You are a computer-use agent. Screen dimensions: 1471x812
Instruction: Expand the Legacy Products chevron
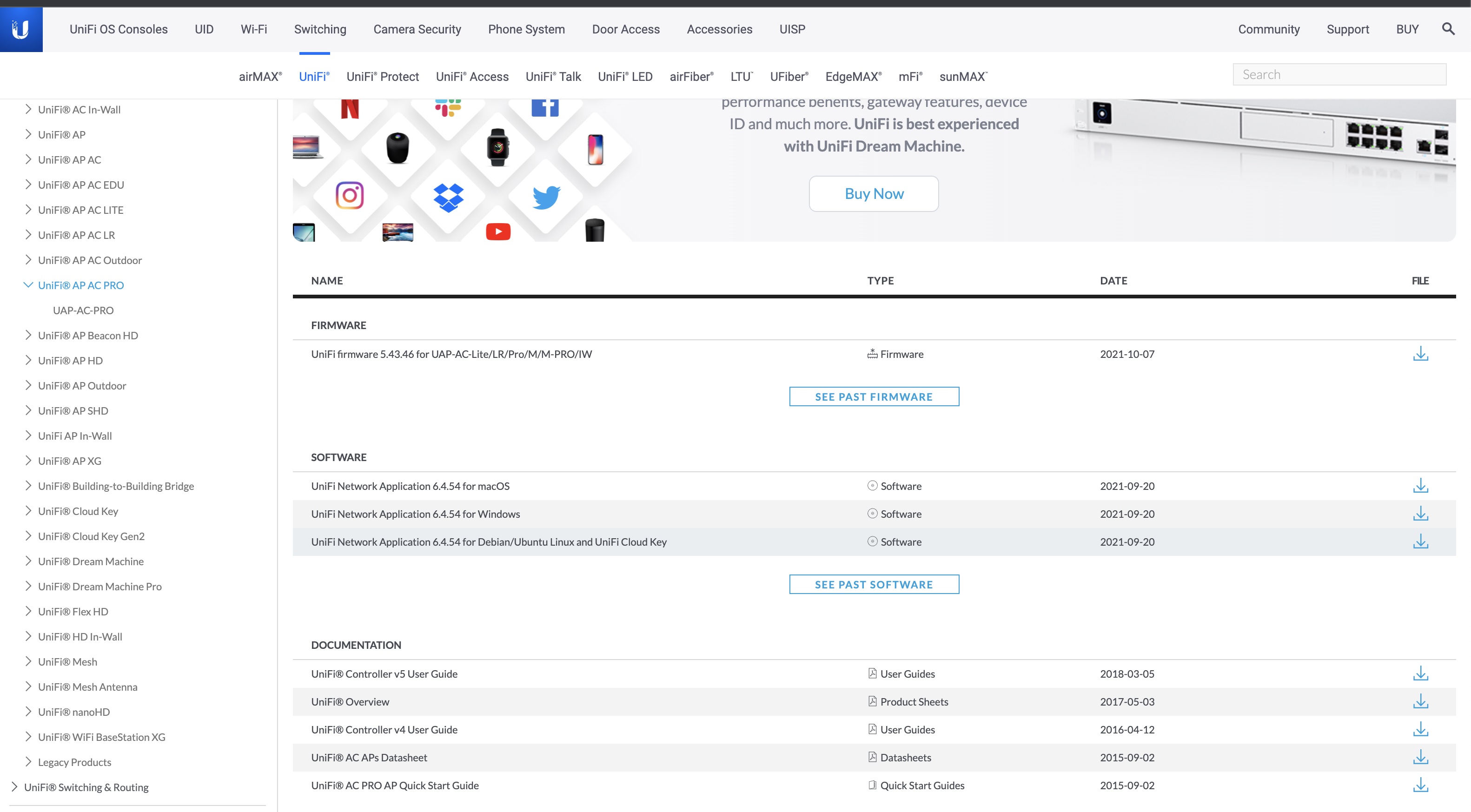[28, 762]
